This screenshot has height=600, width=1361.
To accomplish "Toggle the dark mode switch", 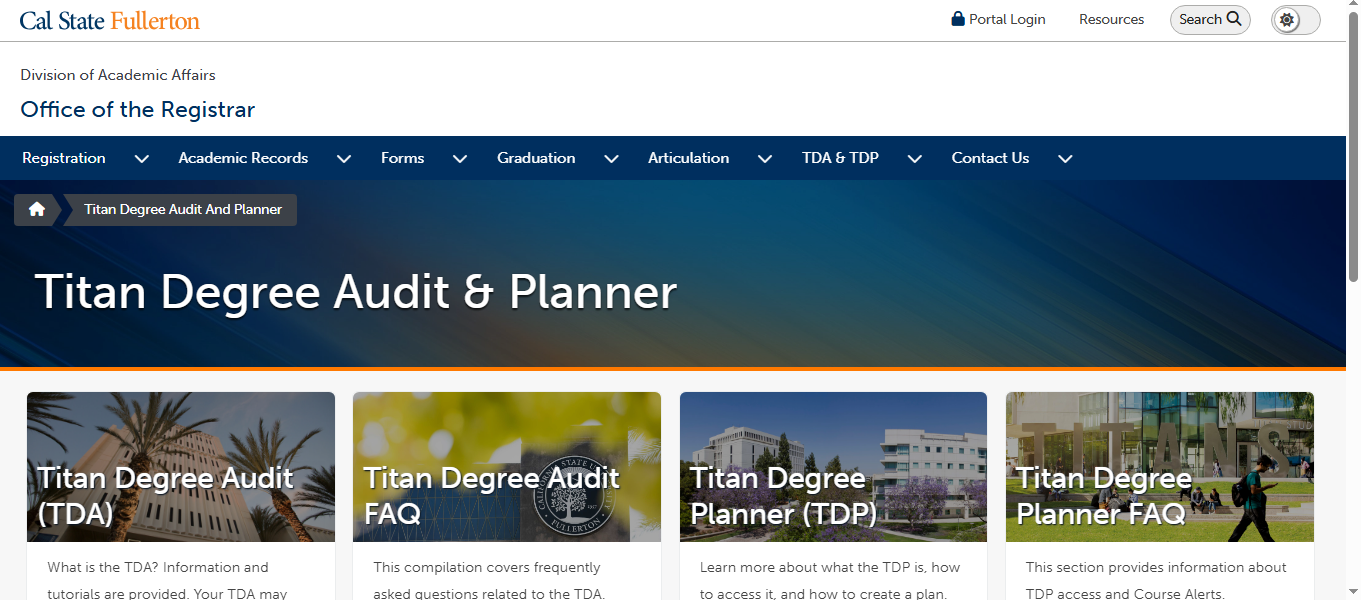I will [1296, 20].
